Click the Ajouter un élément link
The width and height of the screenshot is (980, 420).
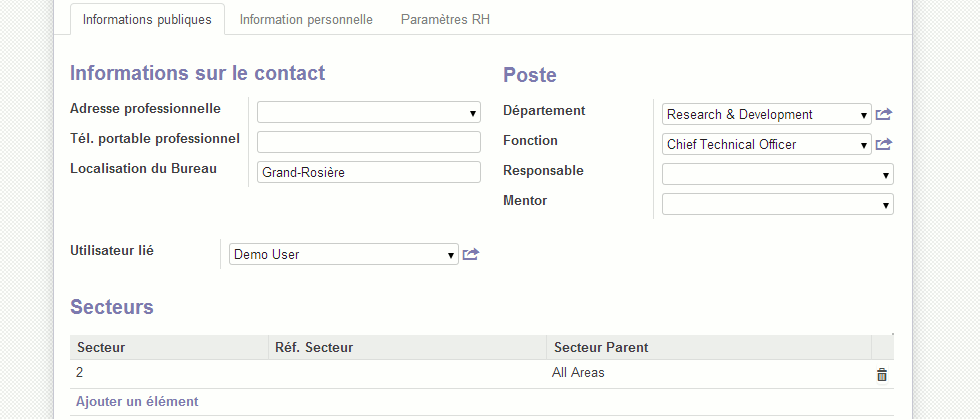click(x=138, y=401)
